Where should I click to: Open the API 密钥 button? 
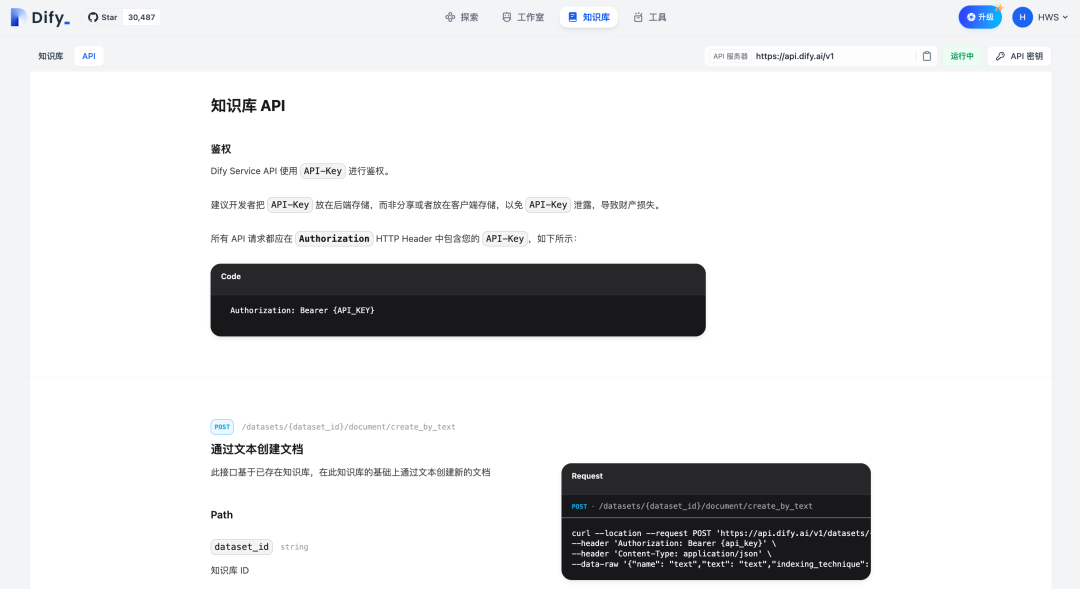tap(1019, 56)
